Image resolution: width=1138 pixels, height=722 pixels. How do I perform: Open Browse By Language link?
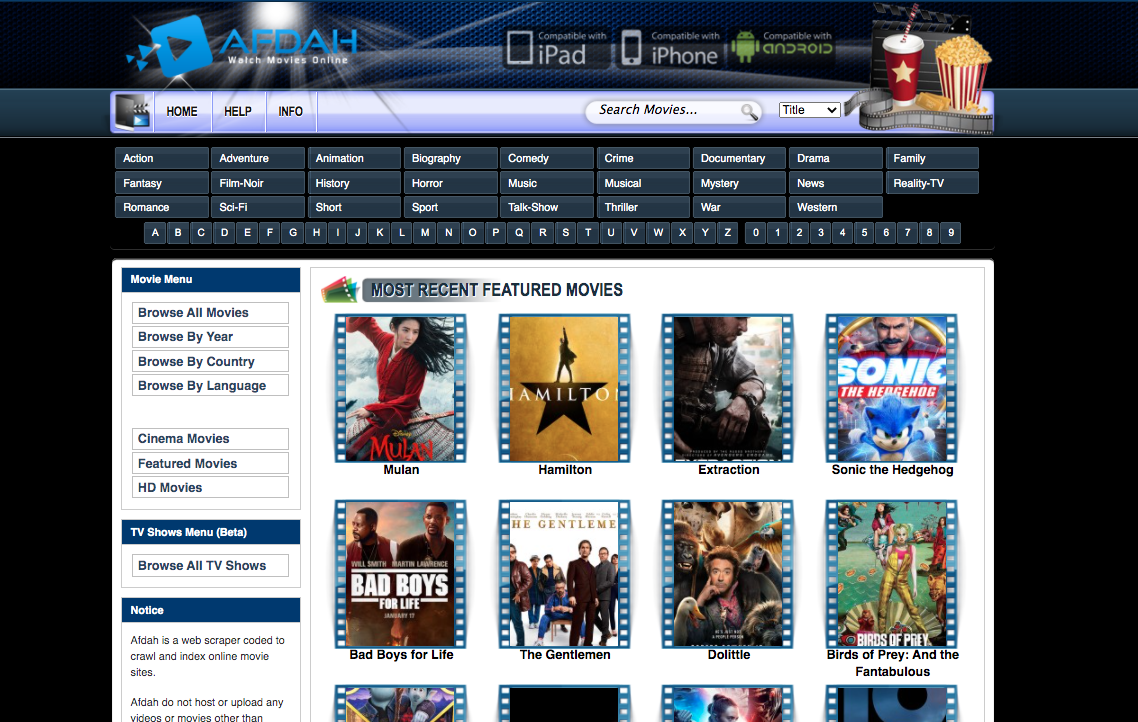pos(210,385)
